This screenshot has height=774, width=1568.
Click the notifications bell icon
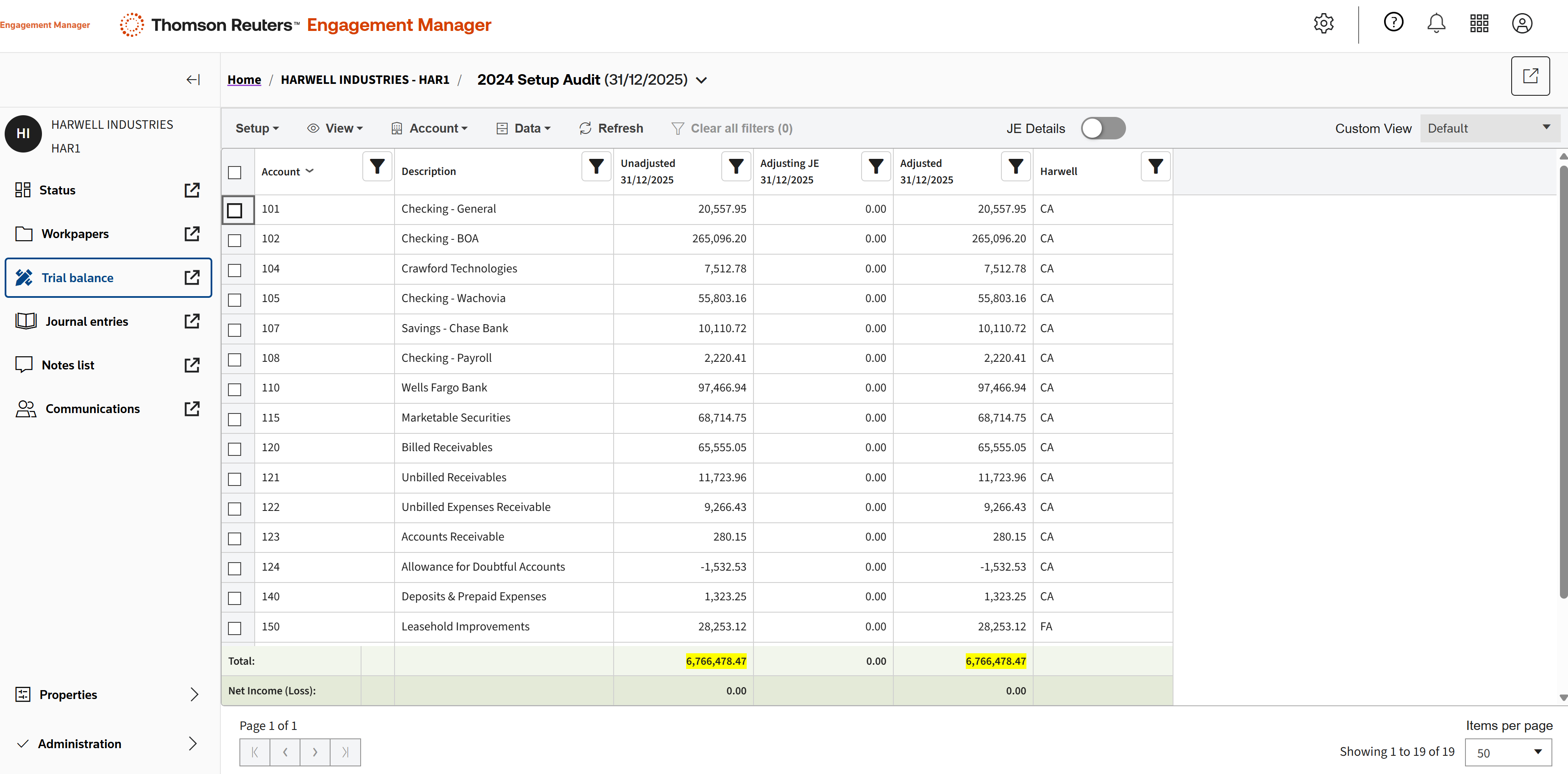[1436, 24]
